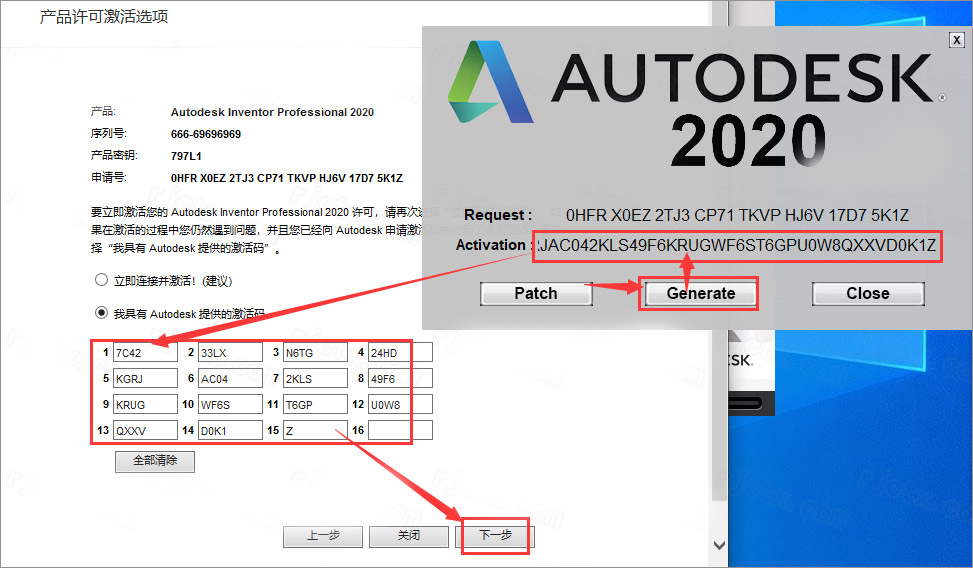Click the product key '797L1'

click(x=186, y=156)
